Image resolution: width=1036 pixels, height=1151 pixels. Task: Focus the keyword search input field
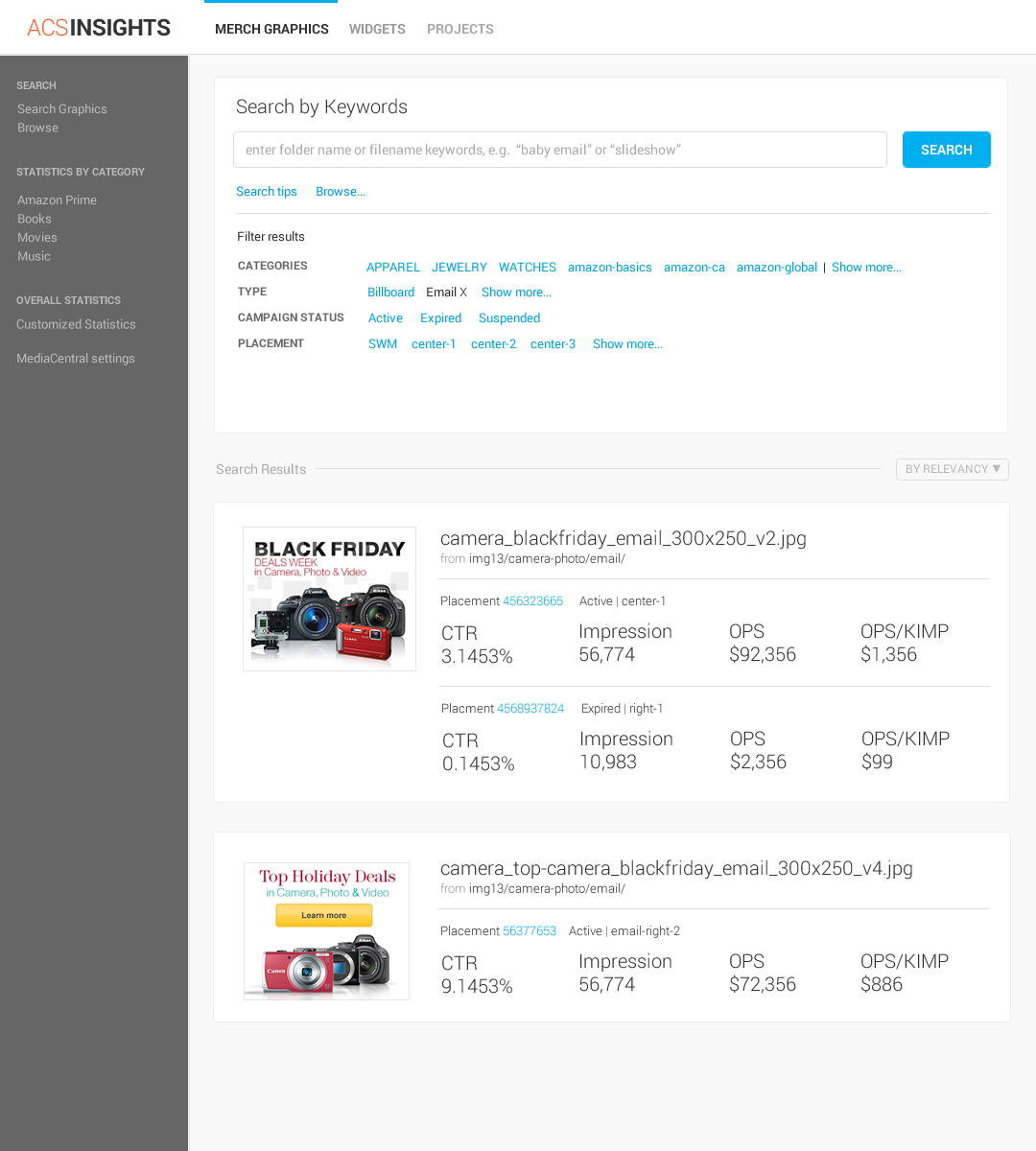tap(559, 150)
